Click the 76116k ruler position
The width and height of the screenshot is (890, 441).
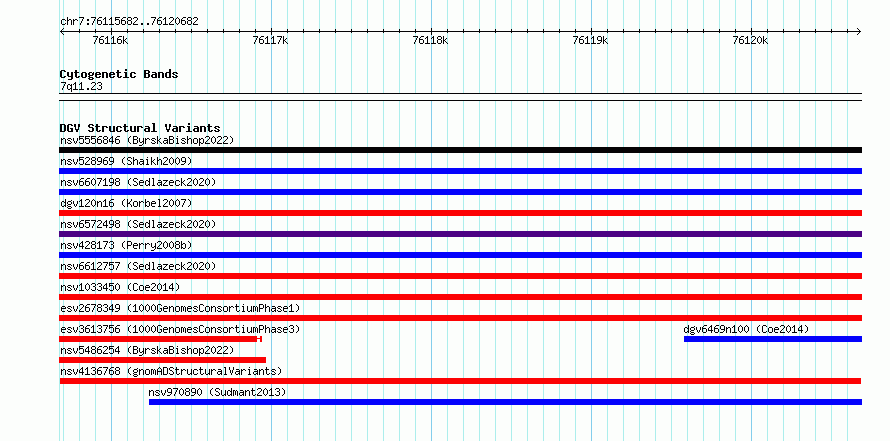(x=110, y=40)
